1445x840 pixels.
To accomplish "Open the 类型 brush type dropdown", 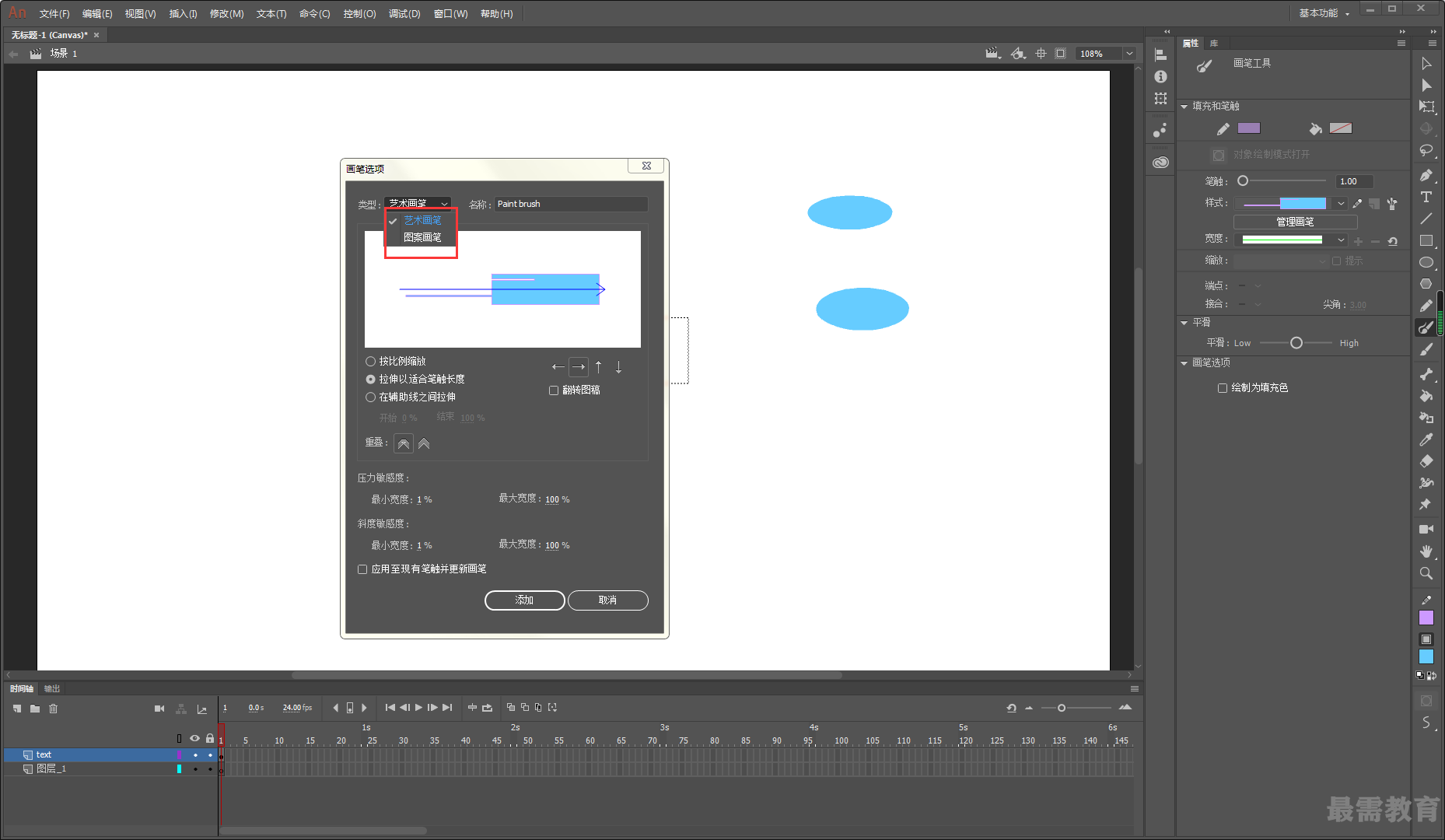I will pyautogui.click(x=418, y=204).
